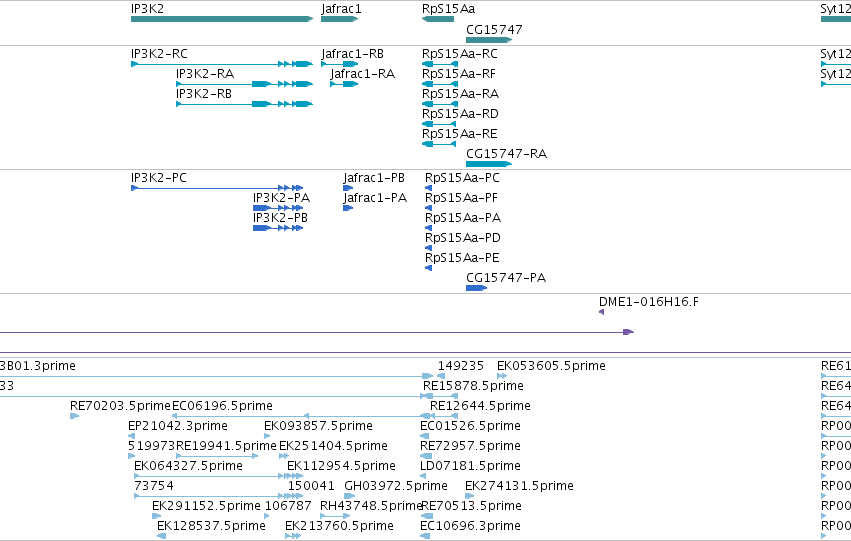Click EST 150041
This screenshot has width=851, height=541.
(x=295, y=496)
